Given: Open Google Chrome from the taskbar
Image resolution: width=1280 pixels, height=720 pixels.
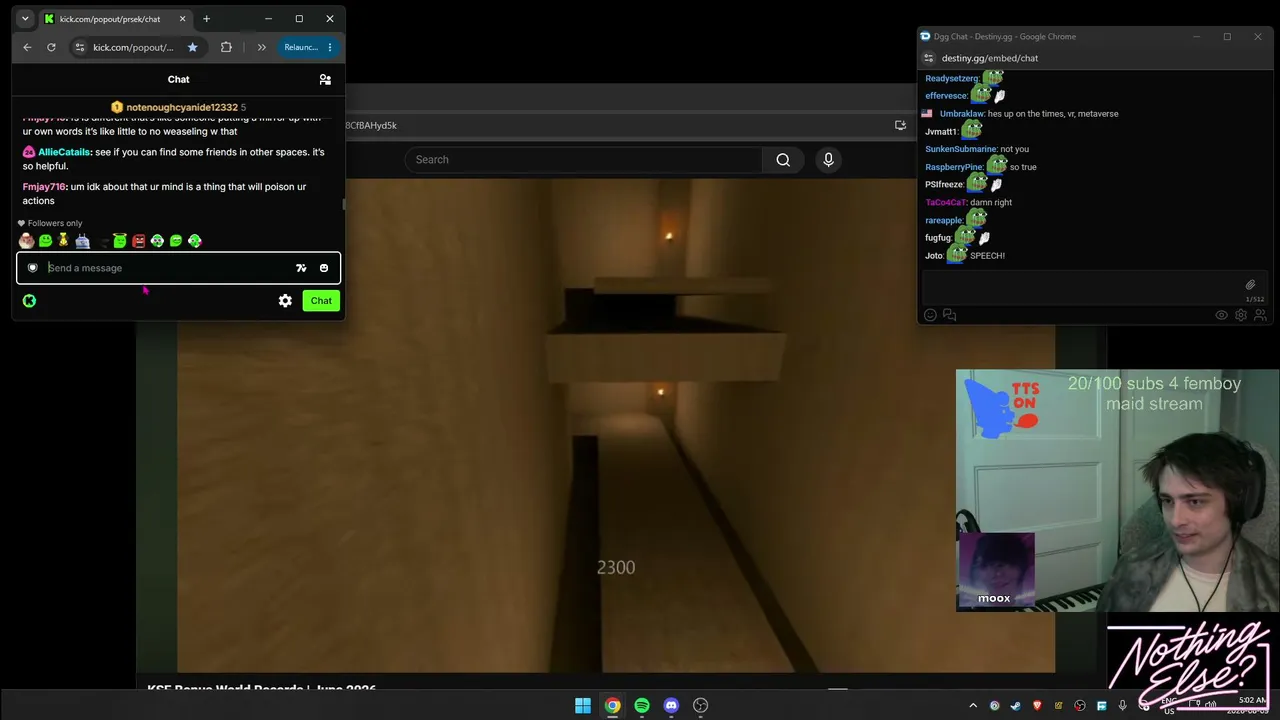Looking at the screenshot, I should tap(612, 705).
